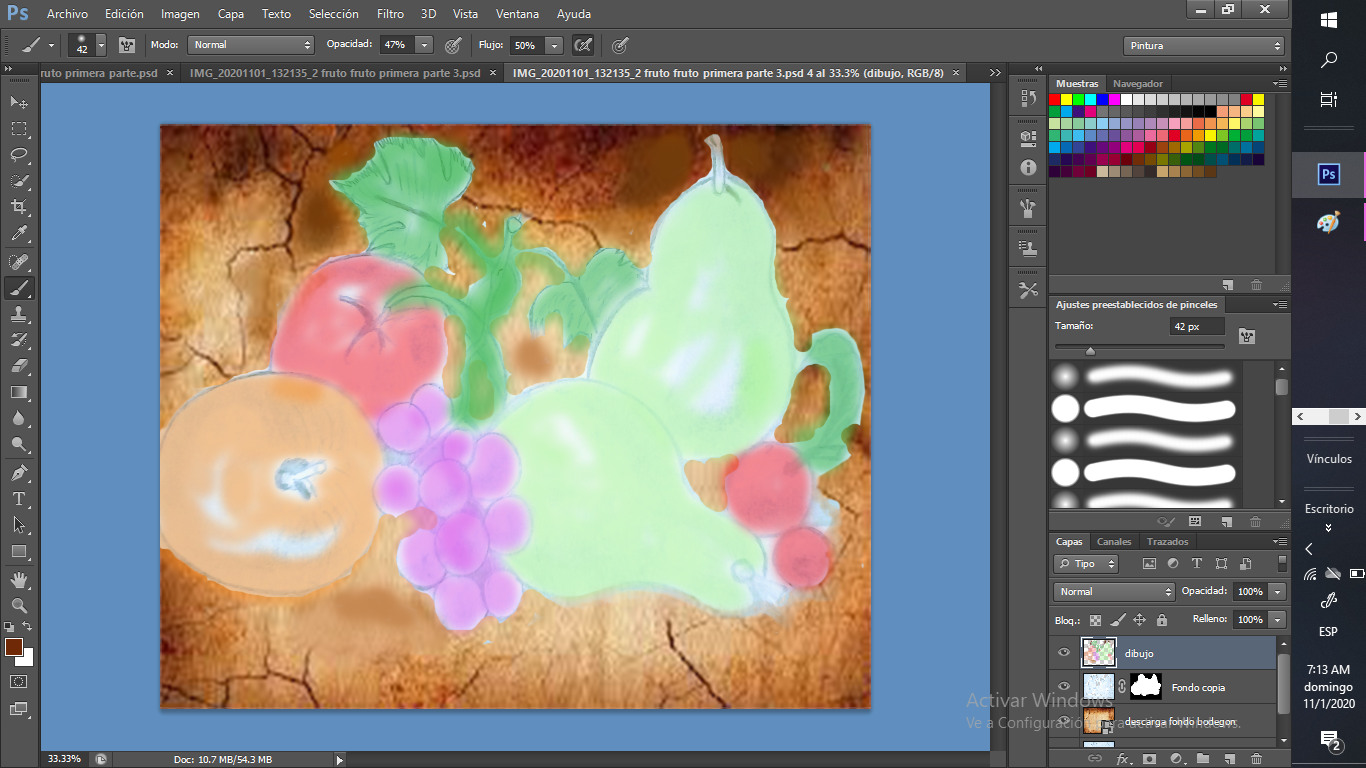Lock image pixels with brush icon
The height and width of the screenshot is (768, 1366).
click(1118, 620)
